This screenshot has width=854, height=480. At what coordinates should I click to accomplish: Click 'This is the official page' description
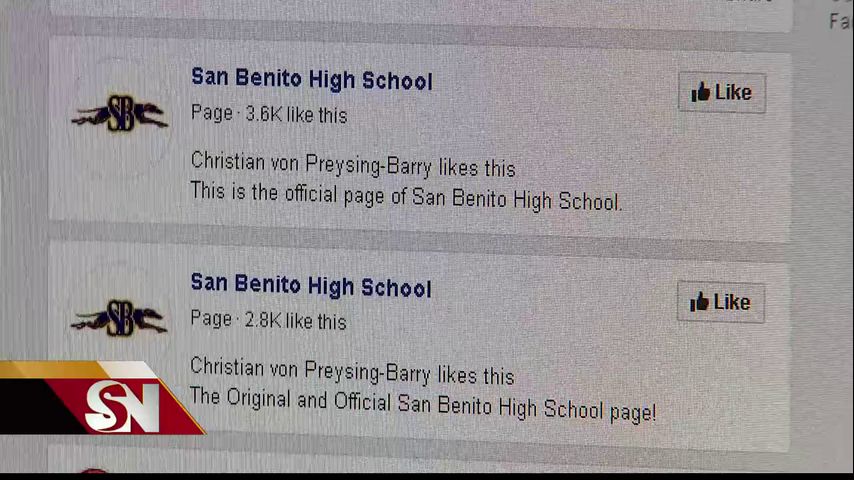[406, 197]
